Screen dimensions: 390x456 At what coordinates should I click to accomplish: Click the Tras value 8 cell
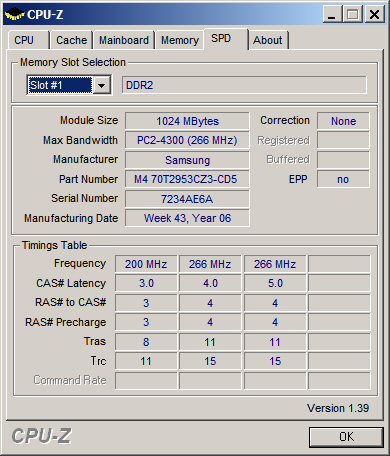tap(146, 342)
